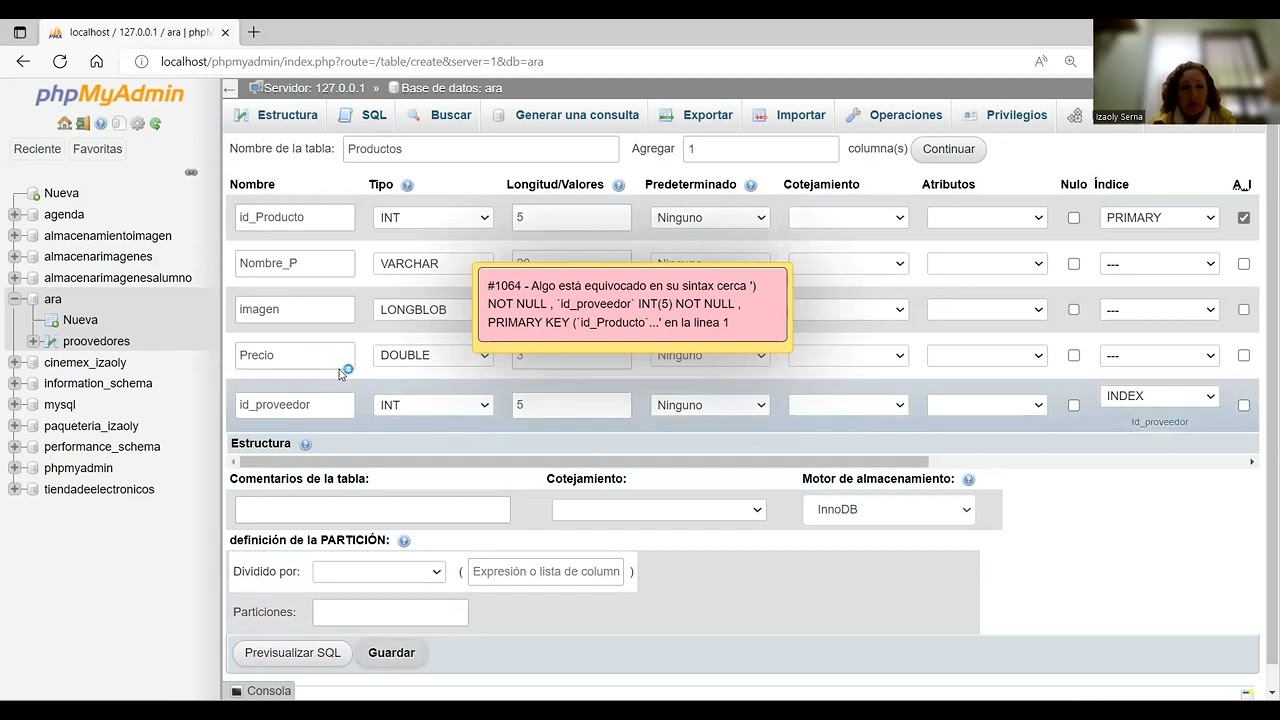Screen dimensions: 1280x720
Task: Open Predeterminado dropdown for id_proveedor row
Action: tap(710, 405)
